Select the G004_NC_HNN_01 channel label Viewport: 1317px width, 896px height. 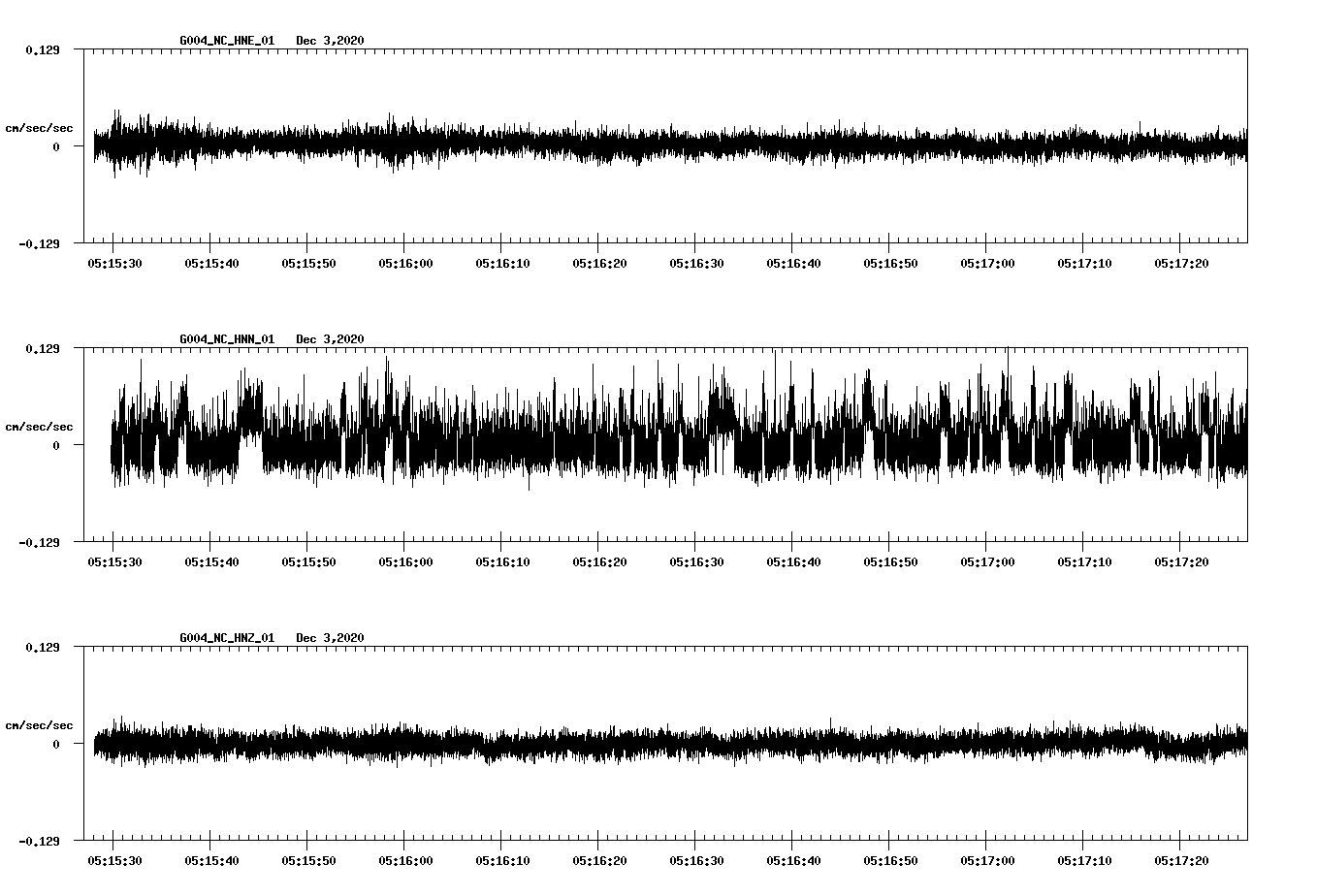tap(226, 340)
